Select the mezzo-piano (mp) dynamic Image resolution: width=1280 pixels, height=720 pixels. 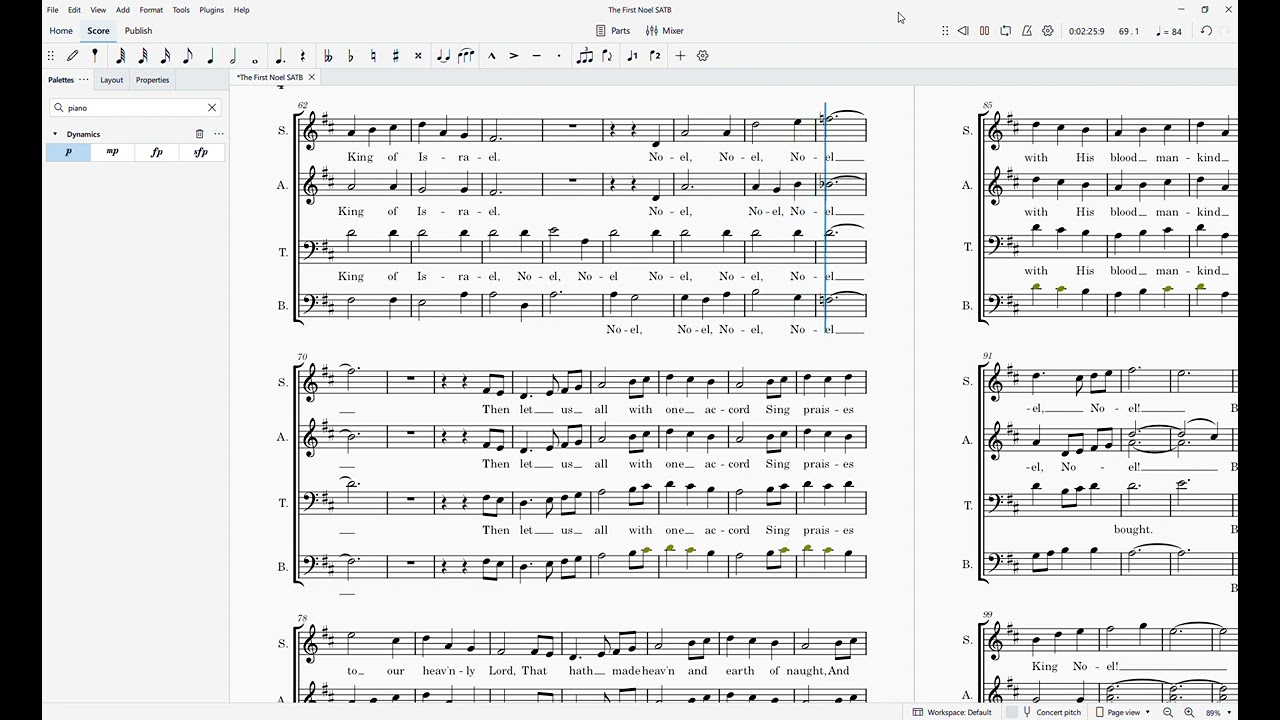(x=113, y=152)
